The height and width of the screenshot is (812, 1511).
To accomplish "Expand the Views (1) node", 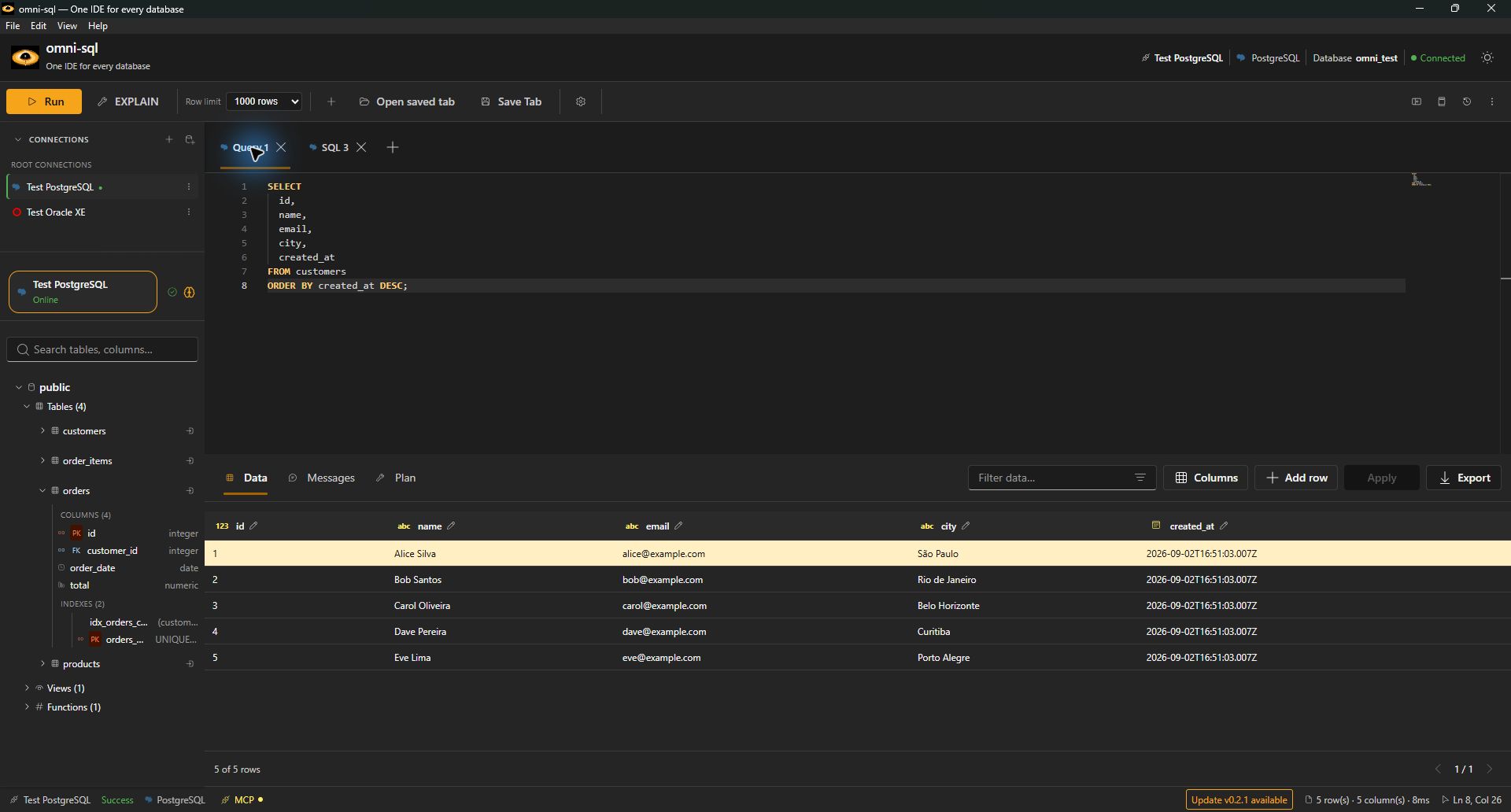I will click(27, 688).
